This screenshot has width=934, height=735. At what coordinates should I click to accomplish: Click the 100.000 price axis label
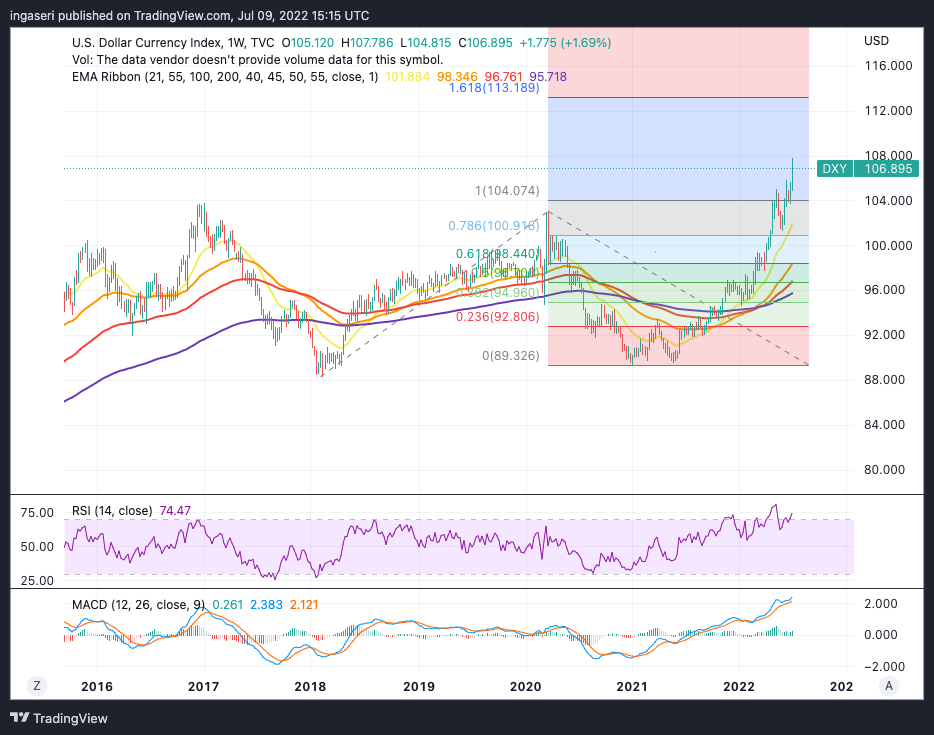click(x=888, y=245)
